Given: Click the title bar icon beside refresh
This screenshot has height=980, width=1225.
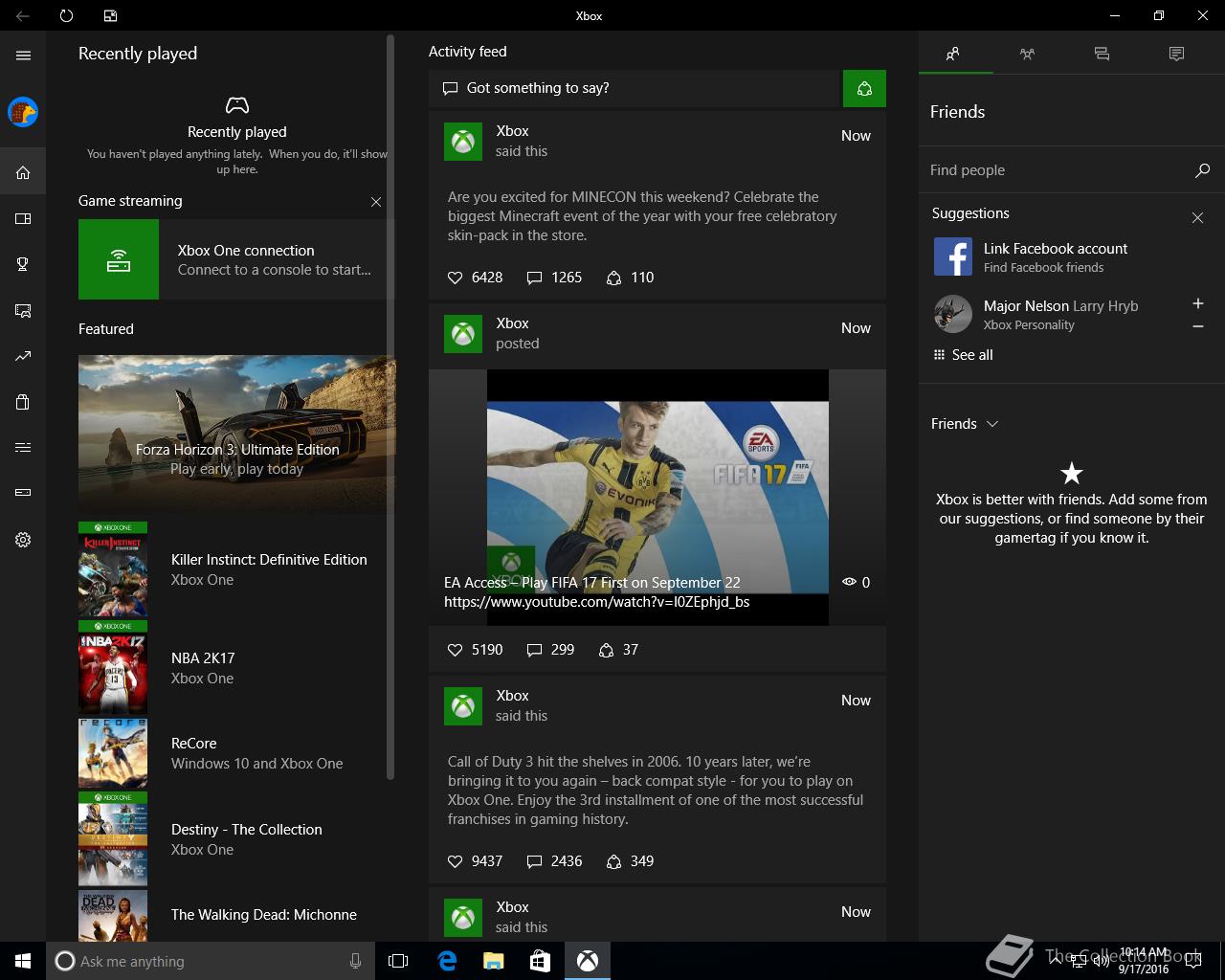Looking at the screenshot, I should (x=110, y=15).
